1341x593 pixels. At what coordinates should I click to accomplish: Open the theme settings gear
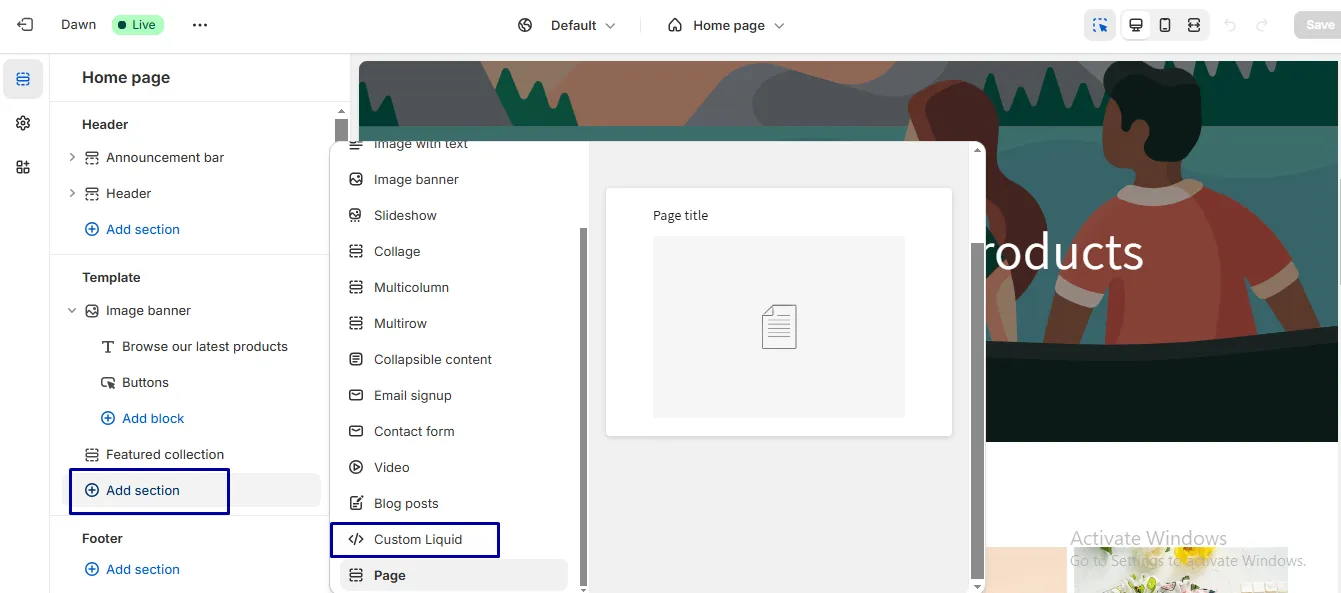click(23, 123)
